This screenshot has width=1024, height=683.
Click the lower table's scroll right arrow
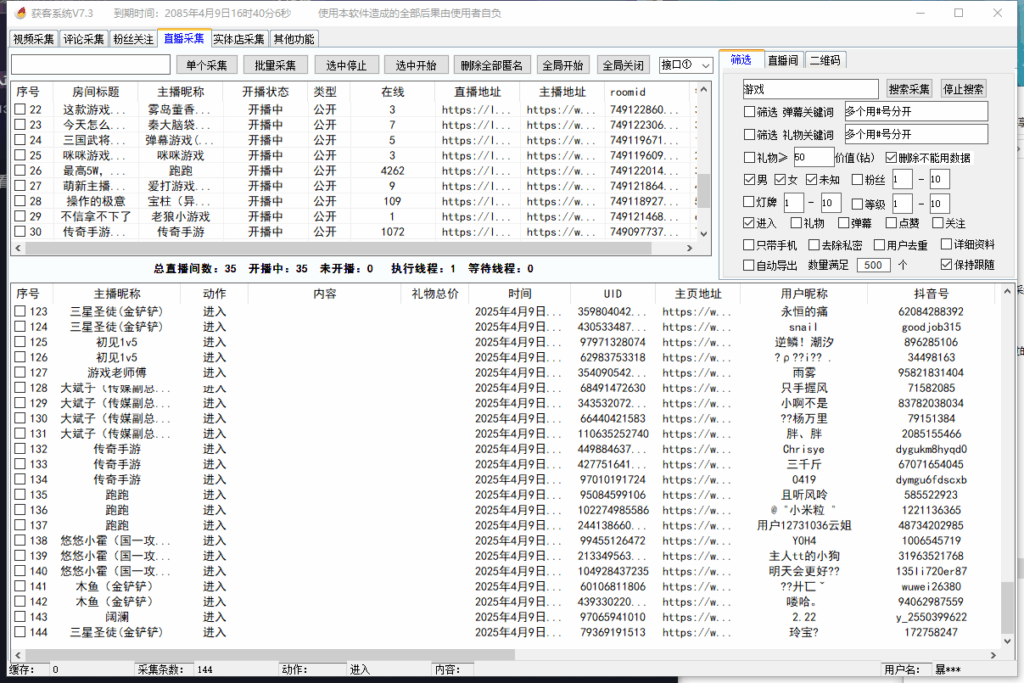pos(993,655)
